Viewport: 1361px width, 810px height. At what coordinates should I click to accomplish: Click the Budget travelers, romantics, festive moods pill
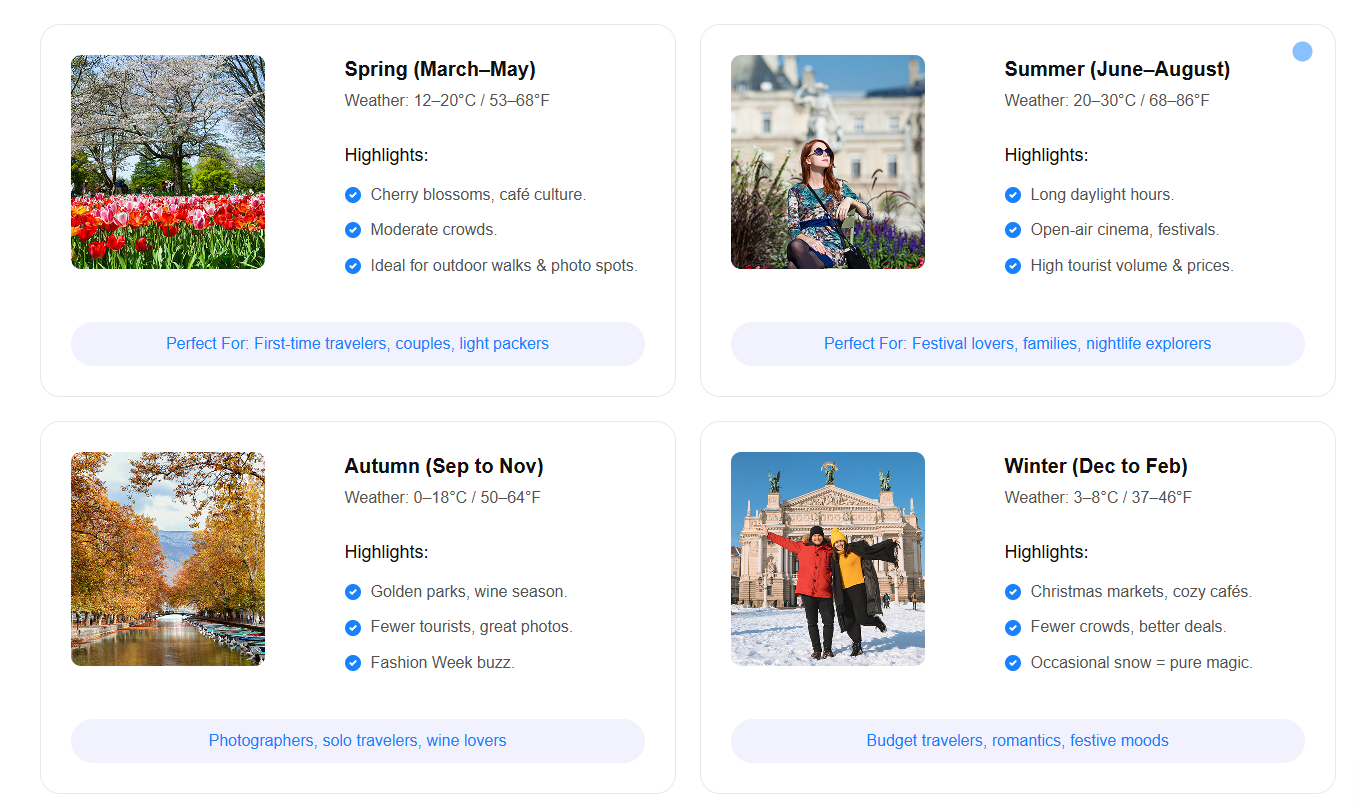1018,741
